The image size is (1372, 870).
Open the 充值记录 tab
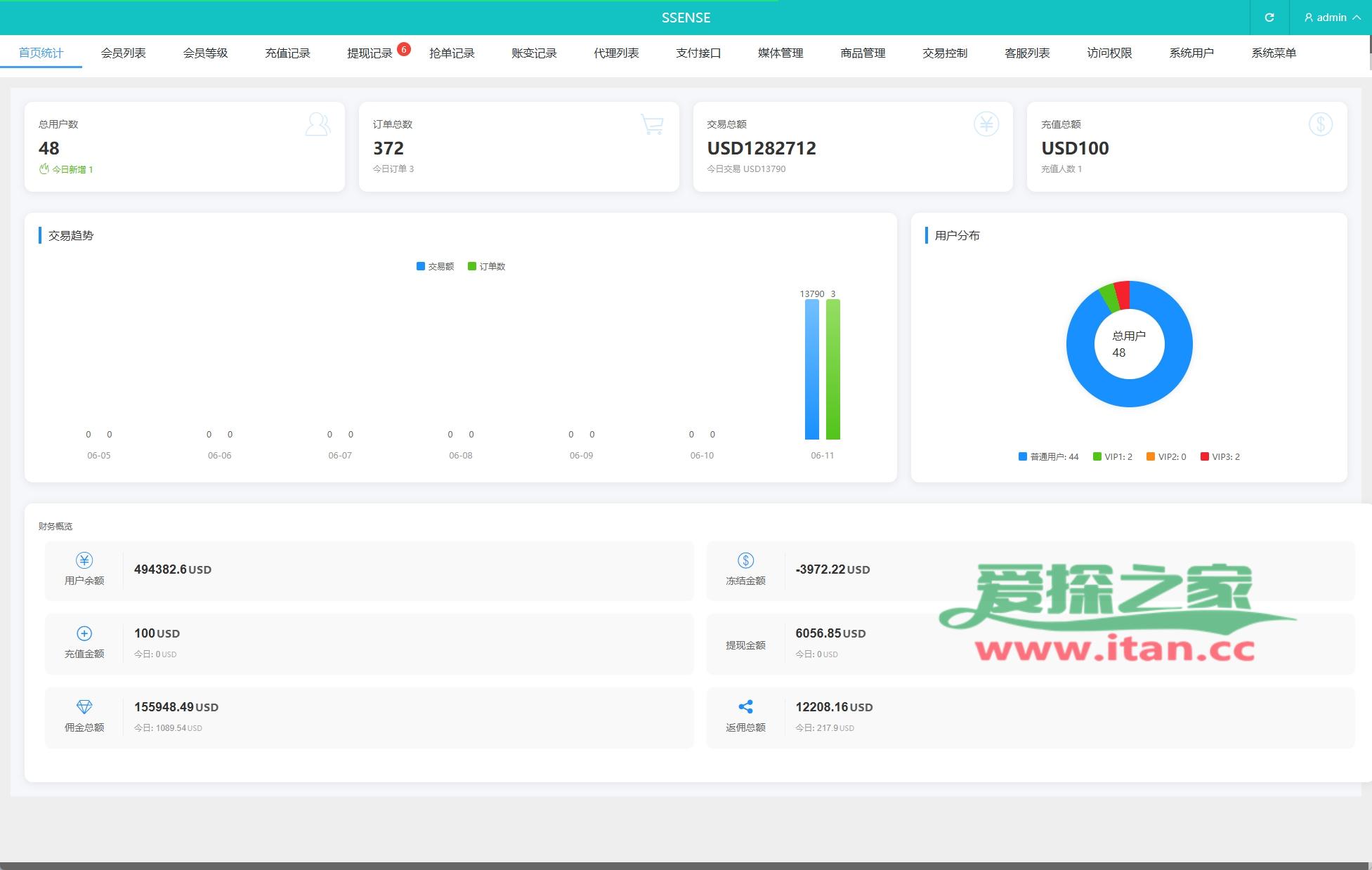(x=287, y=53)
